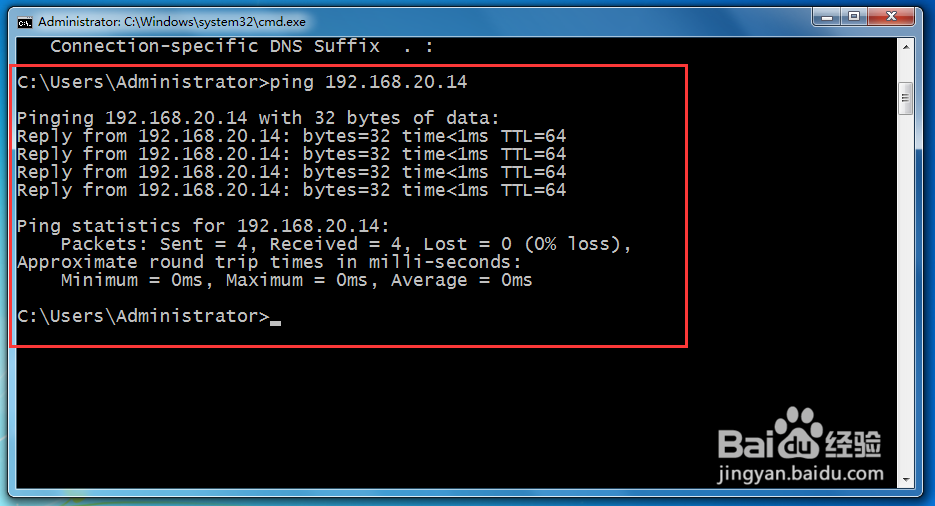Click the empty scrollbar track below thumb

(906, 300)
